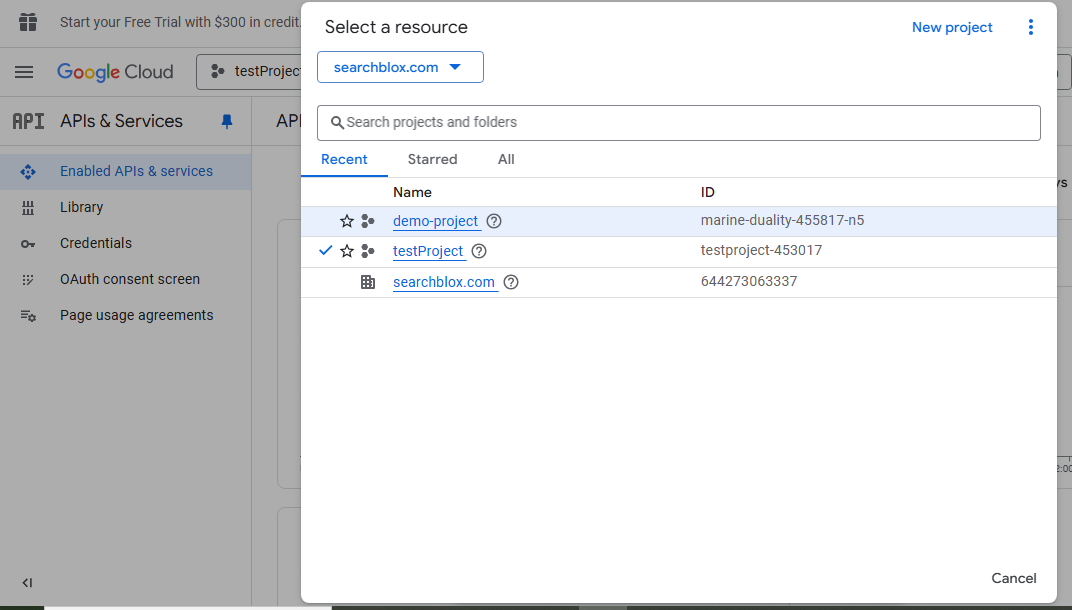Click the APIs & Services pin icon
This screenshot has width=1072, height=610.
[x=227, y=121]
